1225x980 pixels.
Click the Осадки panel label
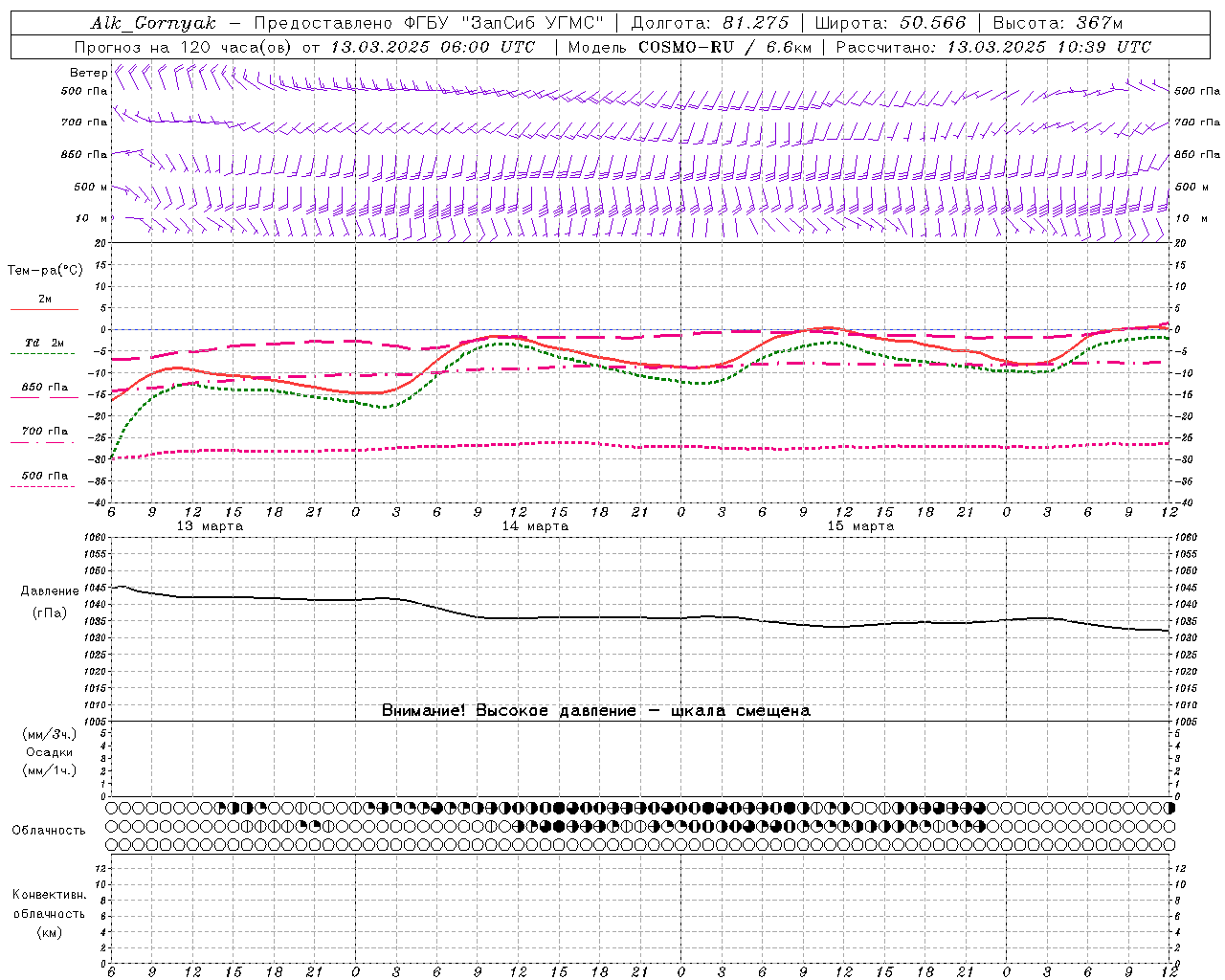coord(50,752)
